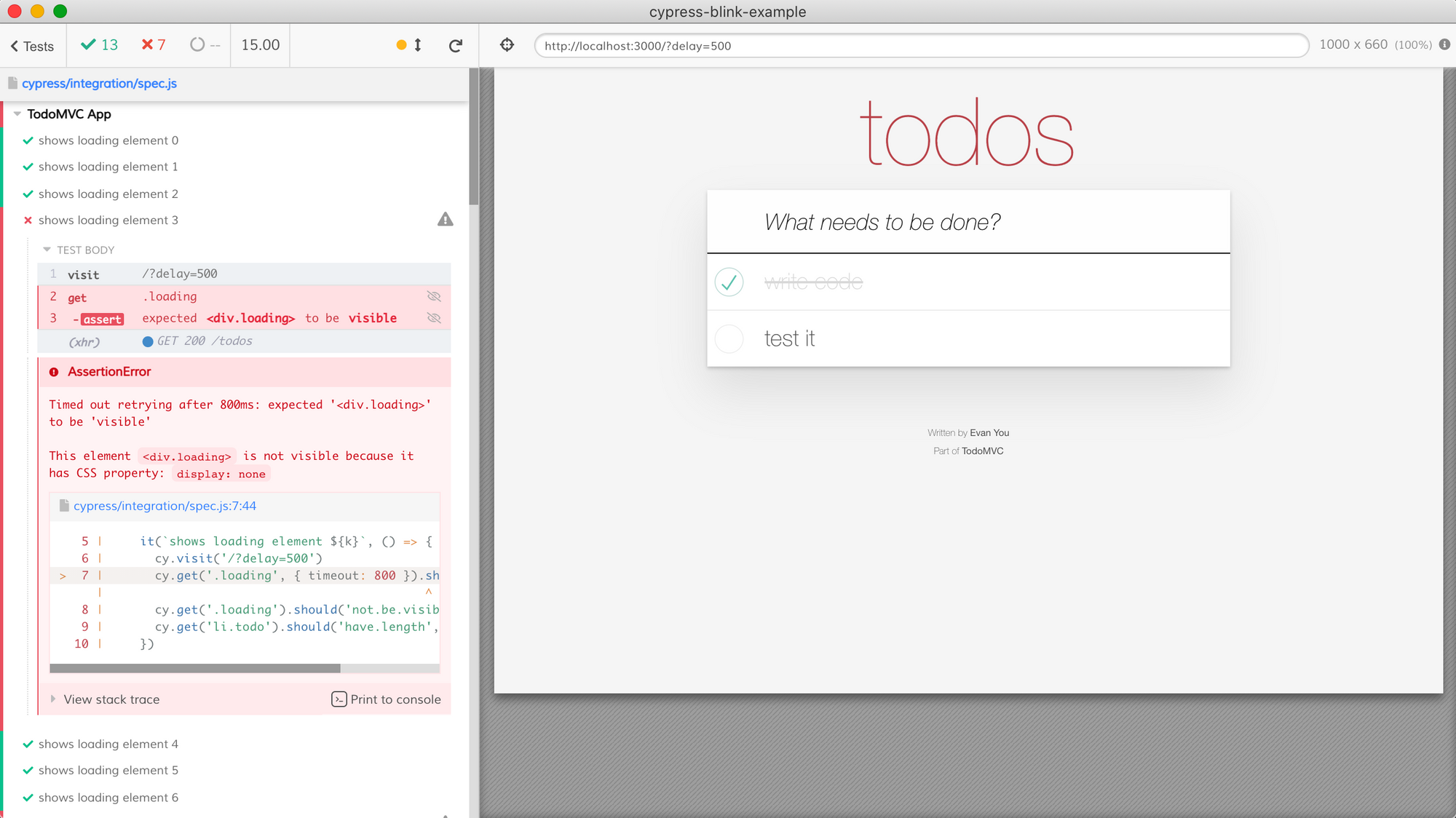Click the hidden-eye icon on get .loading row
The width and height of the screenshot is (1456, 818).
pyautogui.click(x=434, y=296)
